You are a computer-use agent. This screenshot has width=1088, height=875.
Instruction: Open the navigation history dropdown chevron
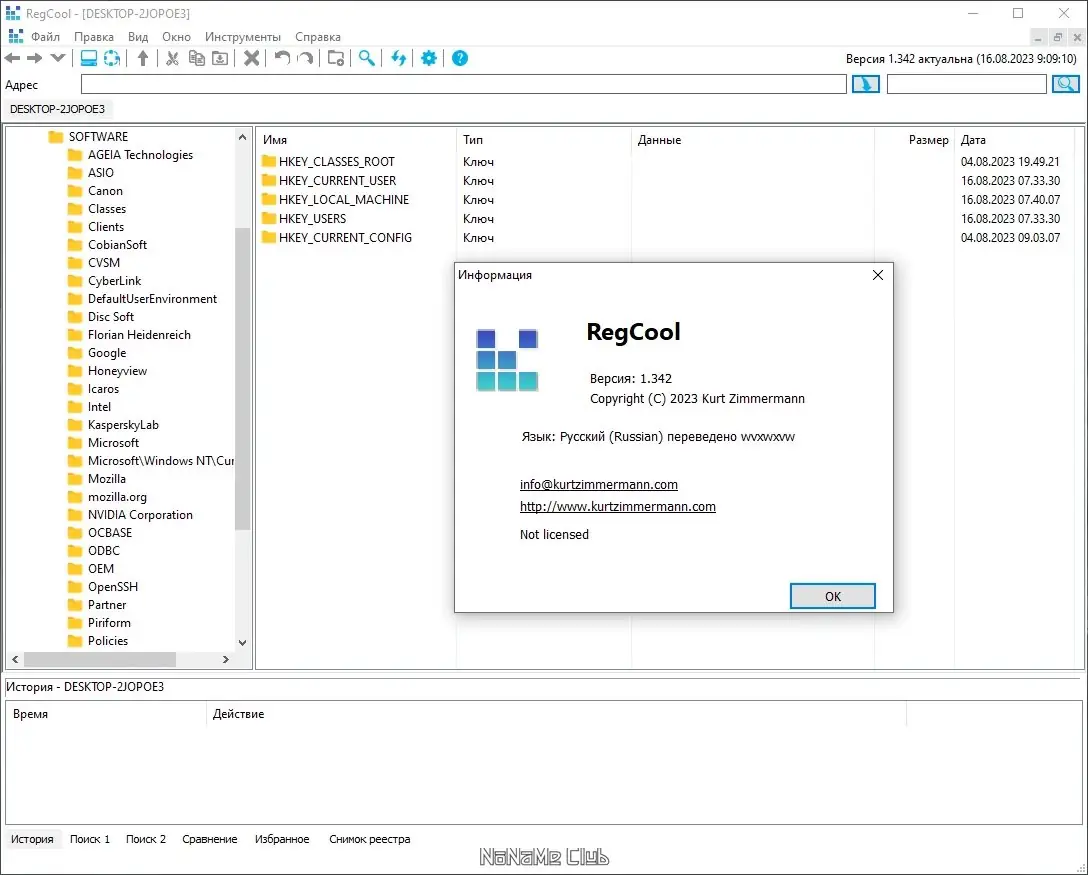click(x=58, y=58)
